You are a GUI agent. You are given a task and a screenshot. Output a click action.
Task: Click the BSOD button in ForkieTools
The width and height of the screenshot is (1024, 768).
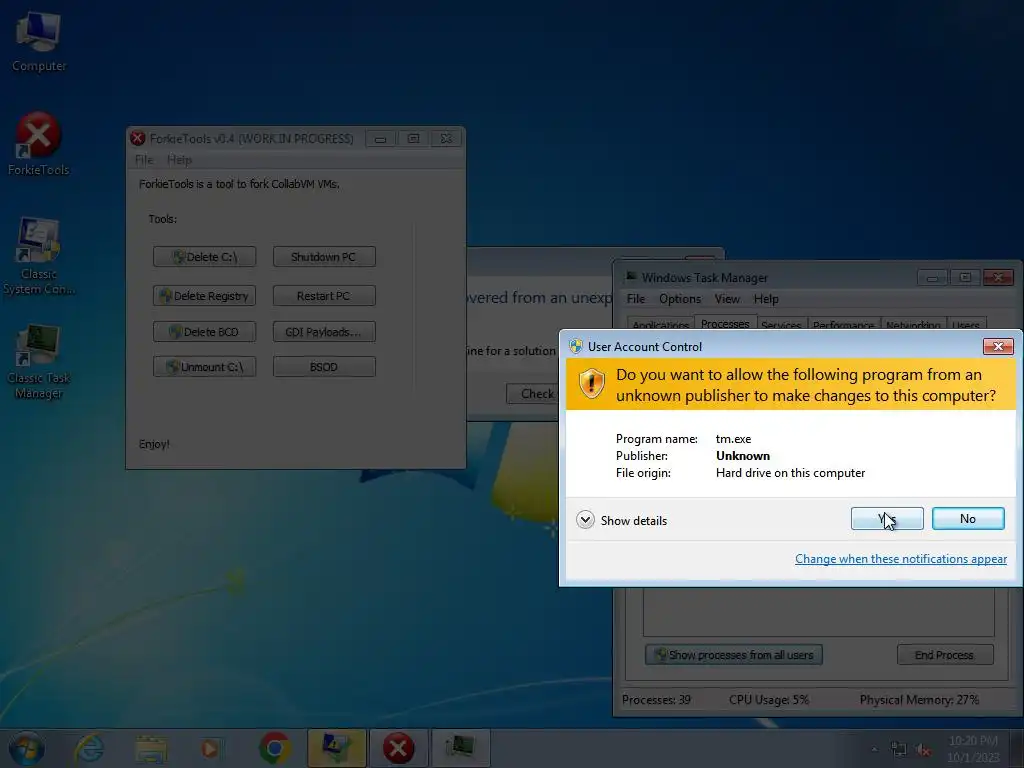pos(324,367)
